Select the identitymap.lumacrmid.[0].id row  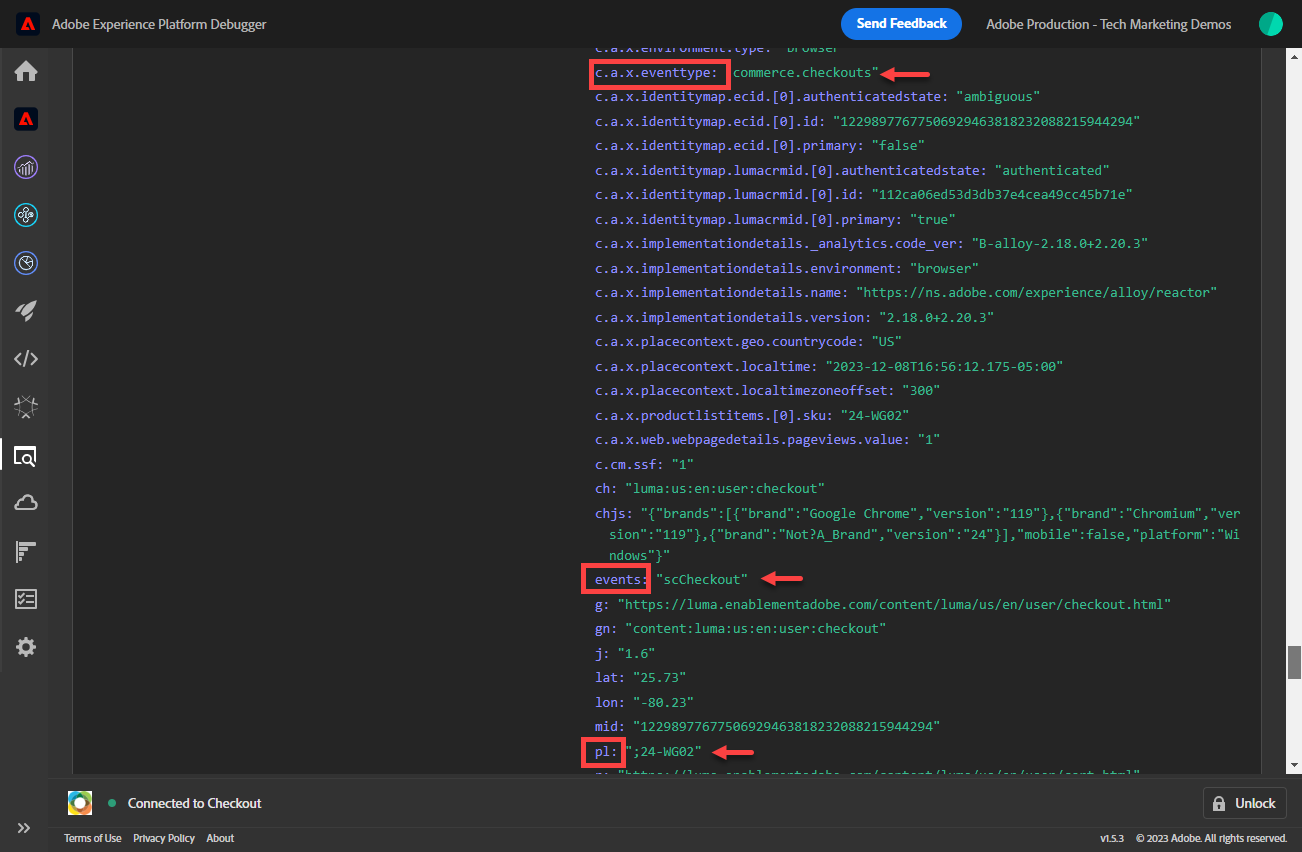pyautogui.click(x=863, y=194)
